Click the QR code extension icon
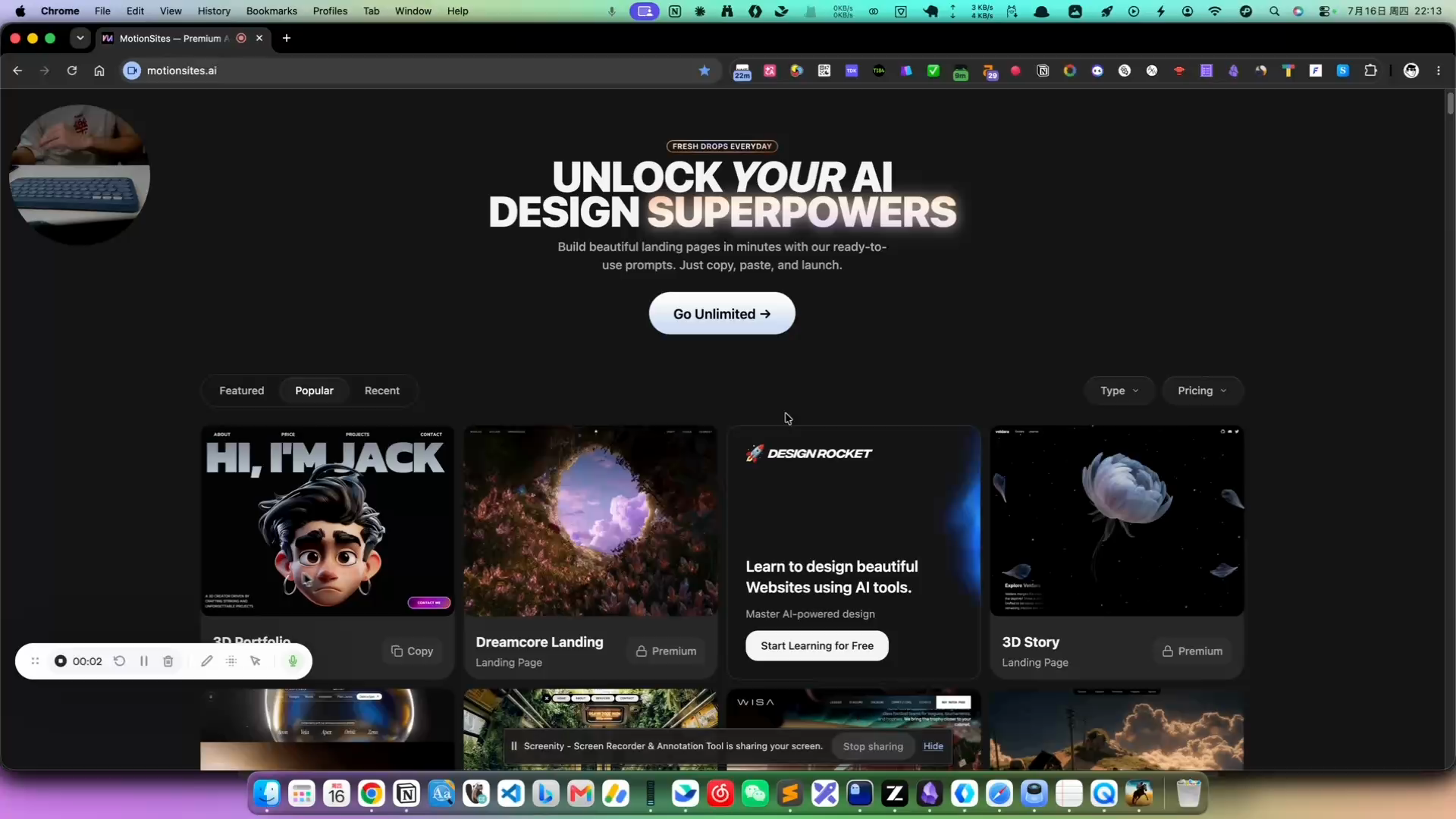1456x819 pixels. coord(824,71)
